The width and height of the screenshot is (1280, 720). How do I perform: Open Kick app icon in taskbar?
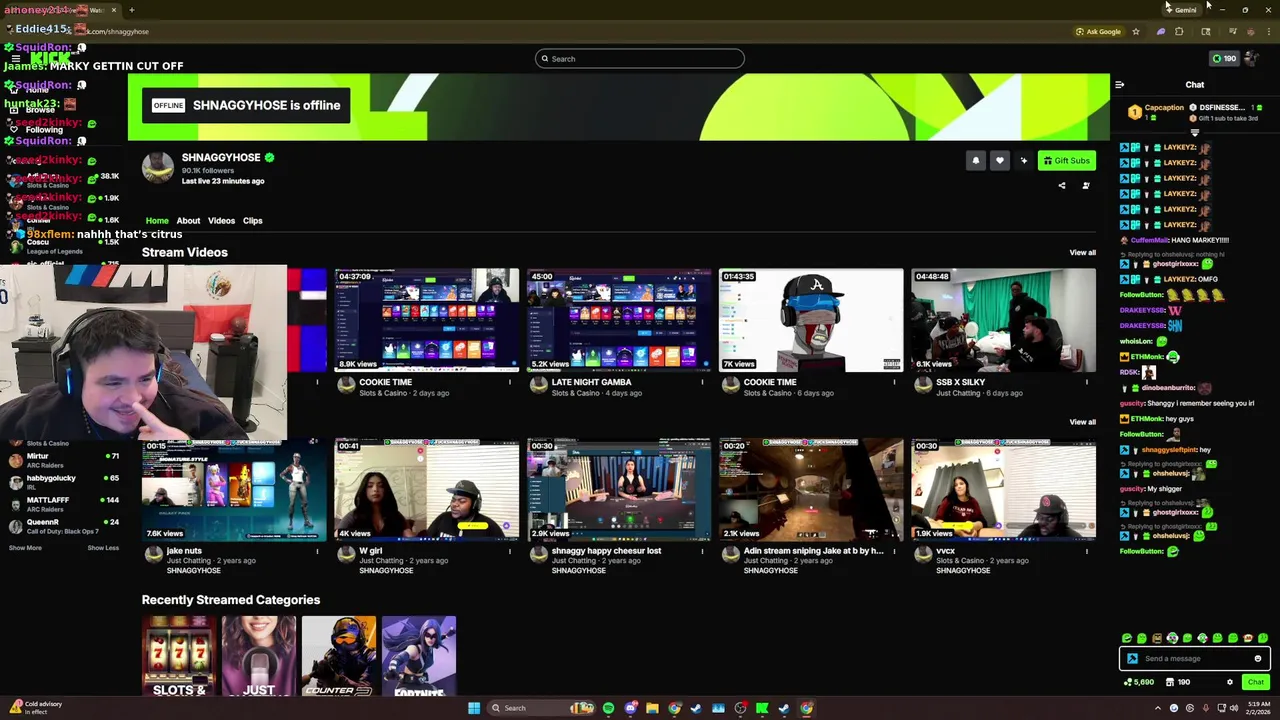[x=762, y=708]
